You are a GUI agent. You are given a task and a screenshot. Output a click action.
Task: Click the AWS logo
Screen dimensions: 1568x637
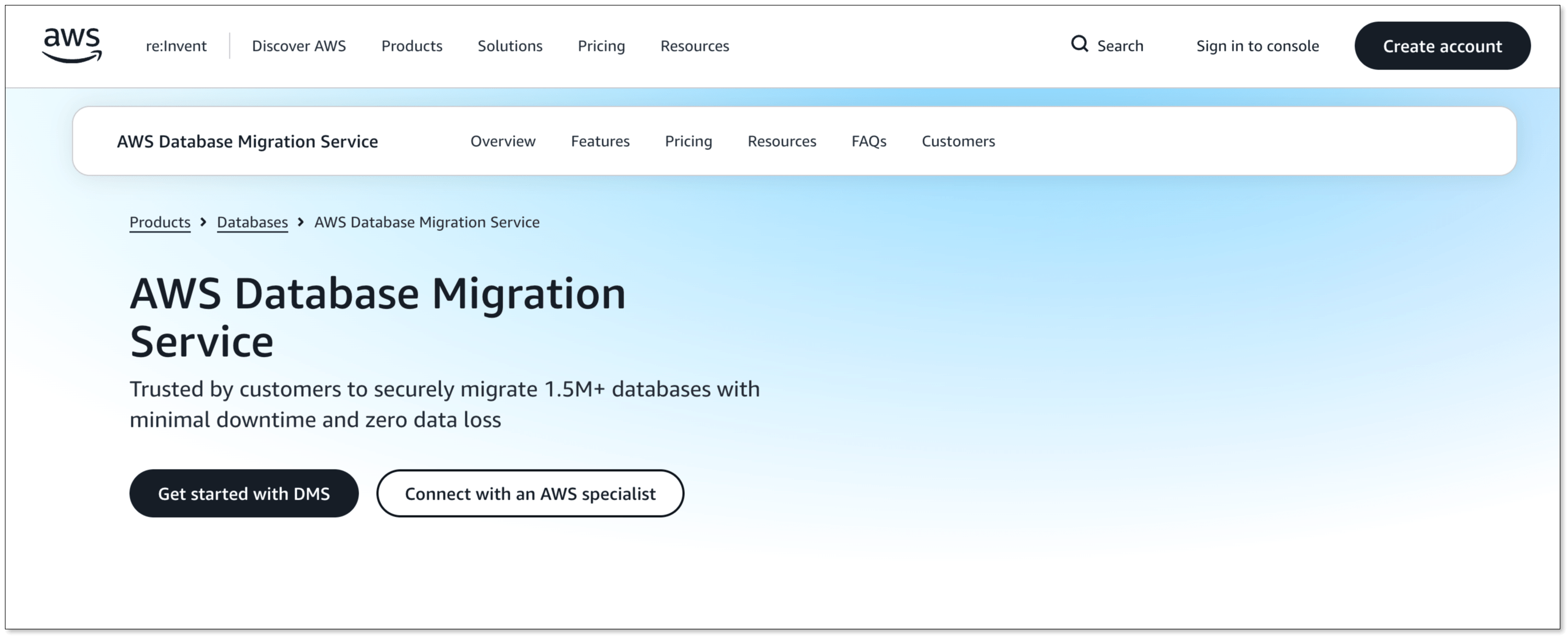pyautogui.click(x=72, y=45)
